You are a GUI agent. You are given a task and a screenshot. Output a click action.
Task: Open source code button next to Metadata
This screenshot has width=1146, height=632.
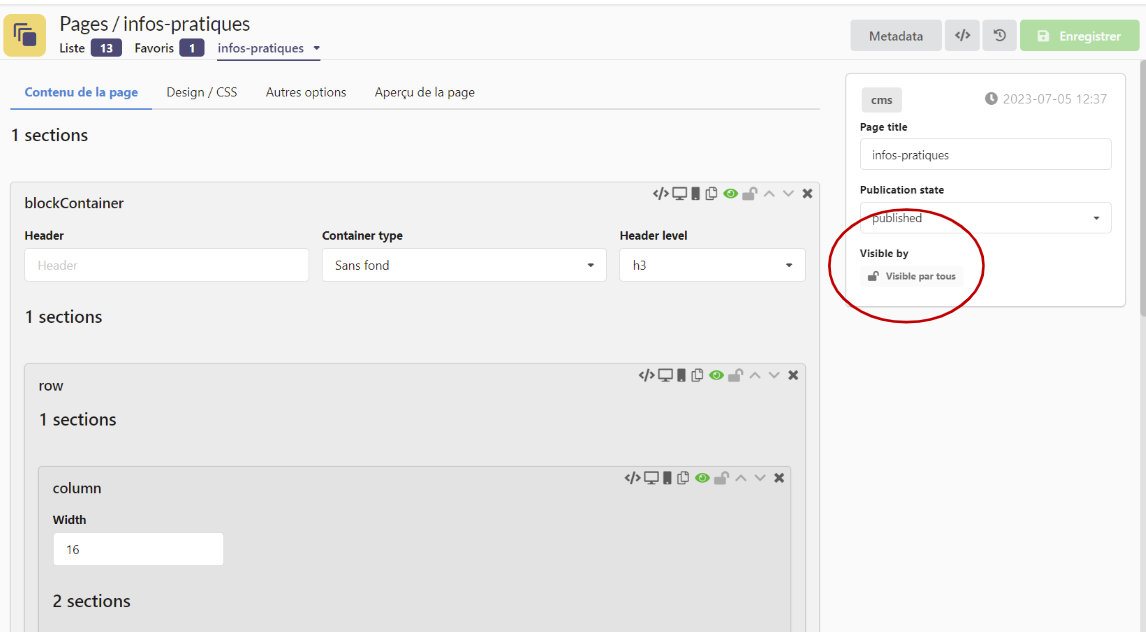point(962,36)
